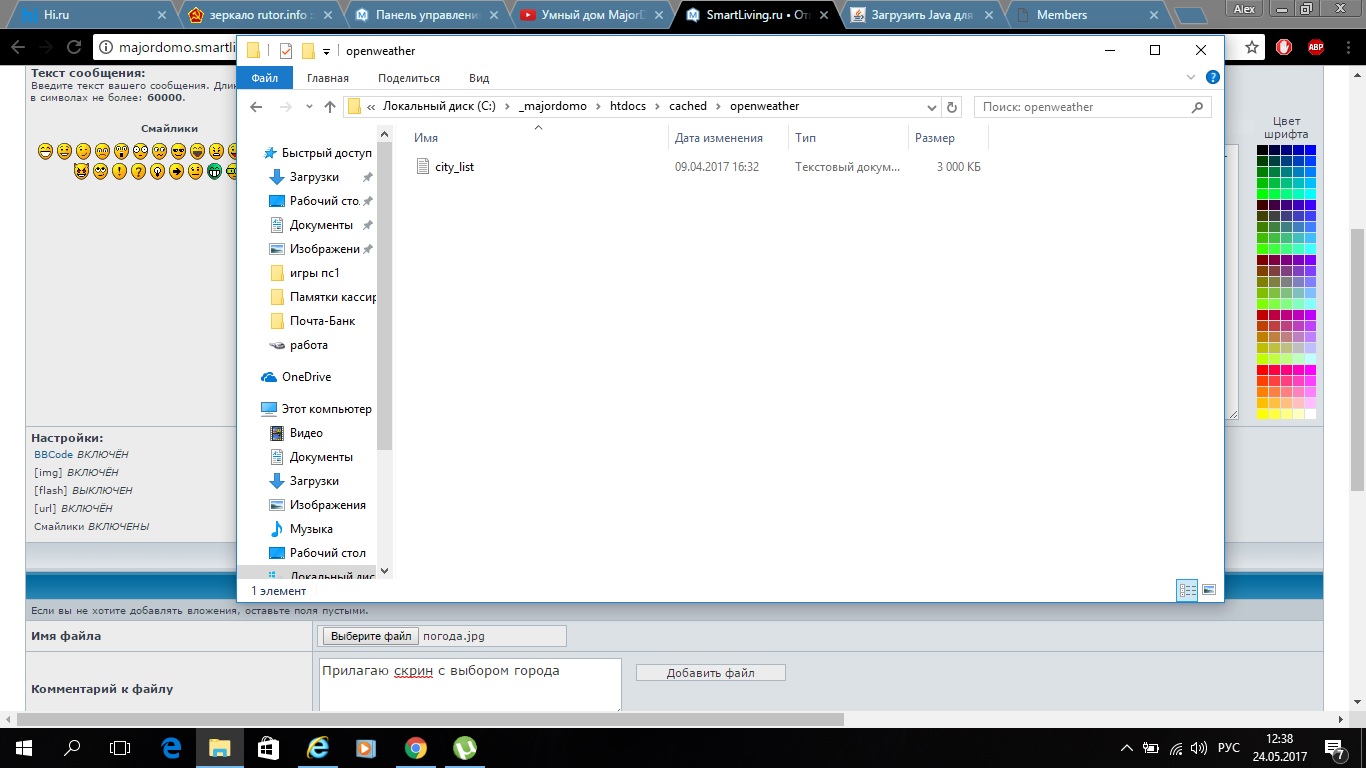Open the Файл ribbon menu

[265, 78]
